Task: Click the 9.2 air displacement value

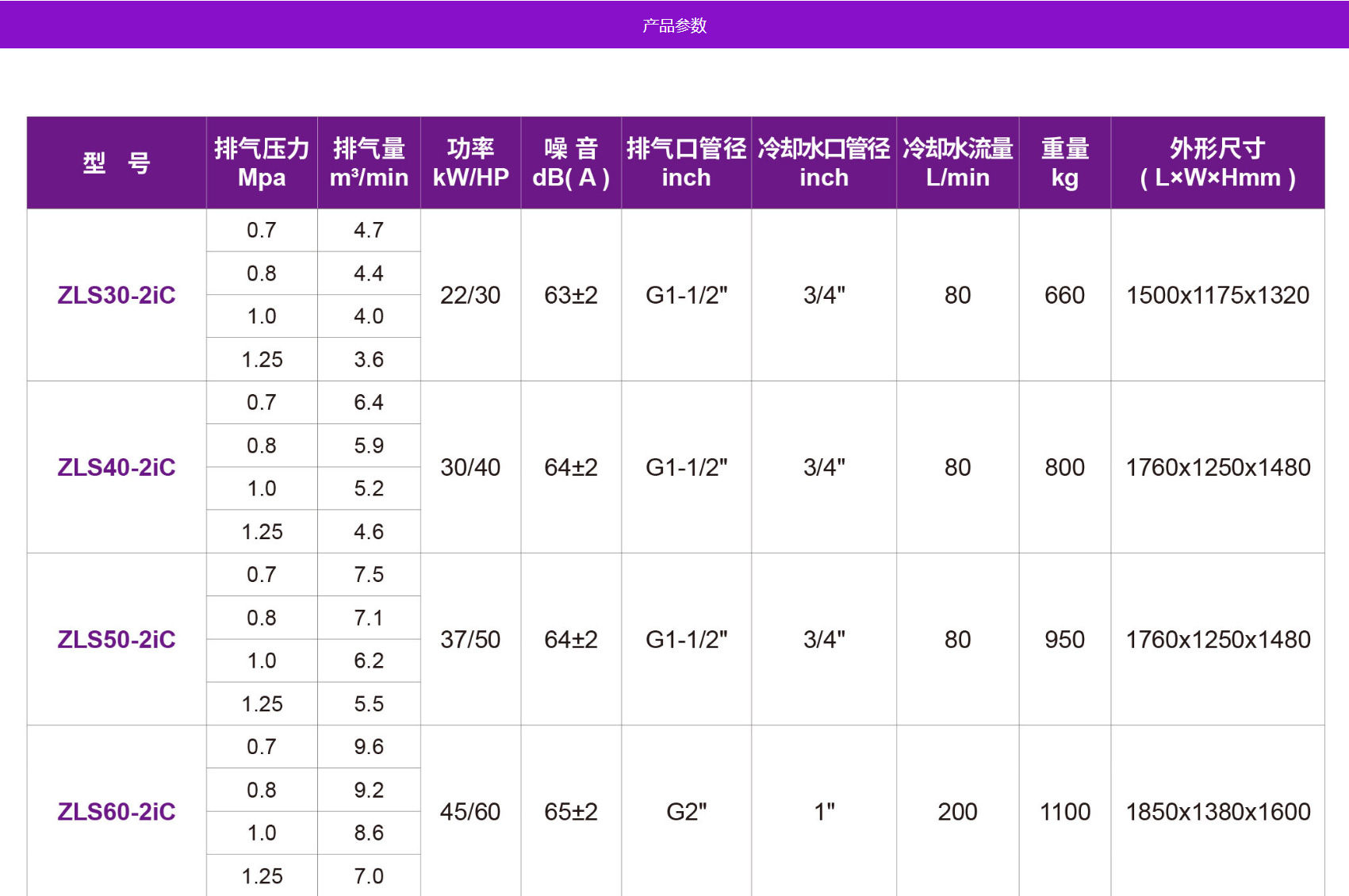Action: click(x=369, y=790)
